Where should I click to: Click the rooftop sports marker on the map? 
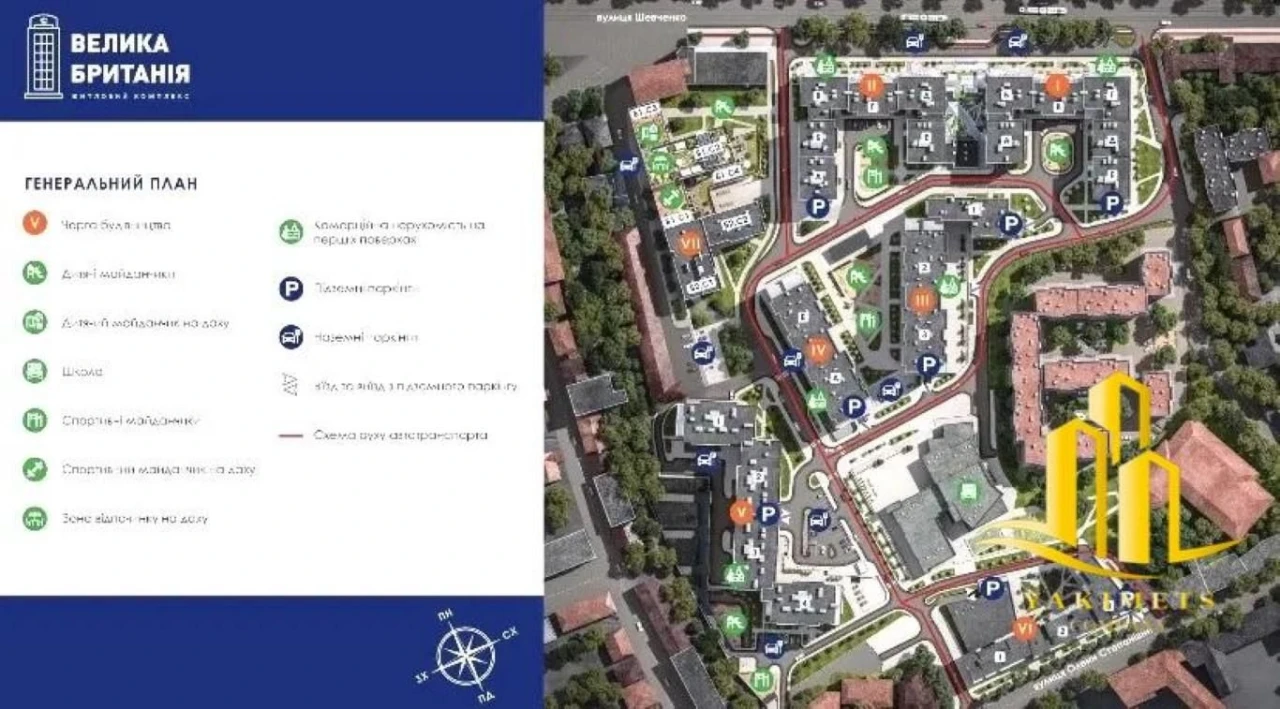point(673,196)
